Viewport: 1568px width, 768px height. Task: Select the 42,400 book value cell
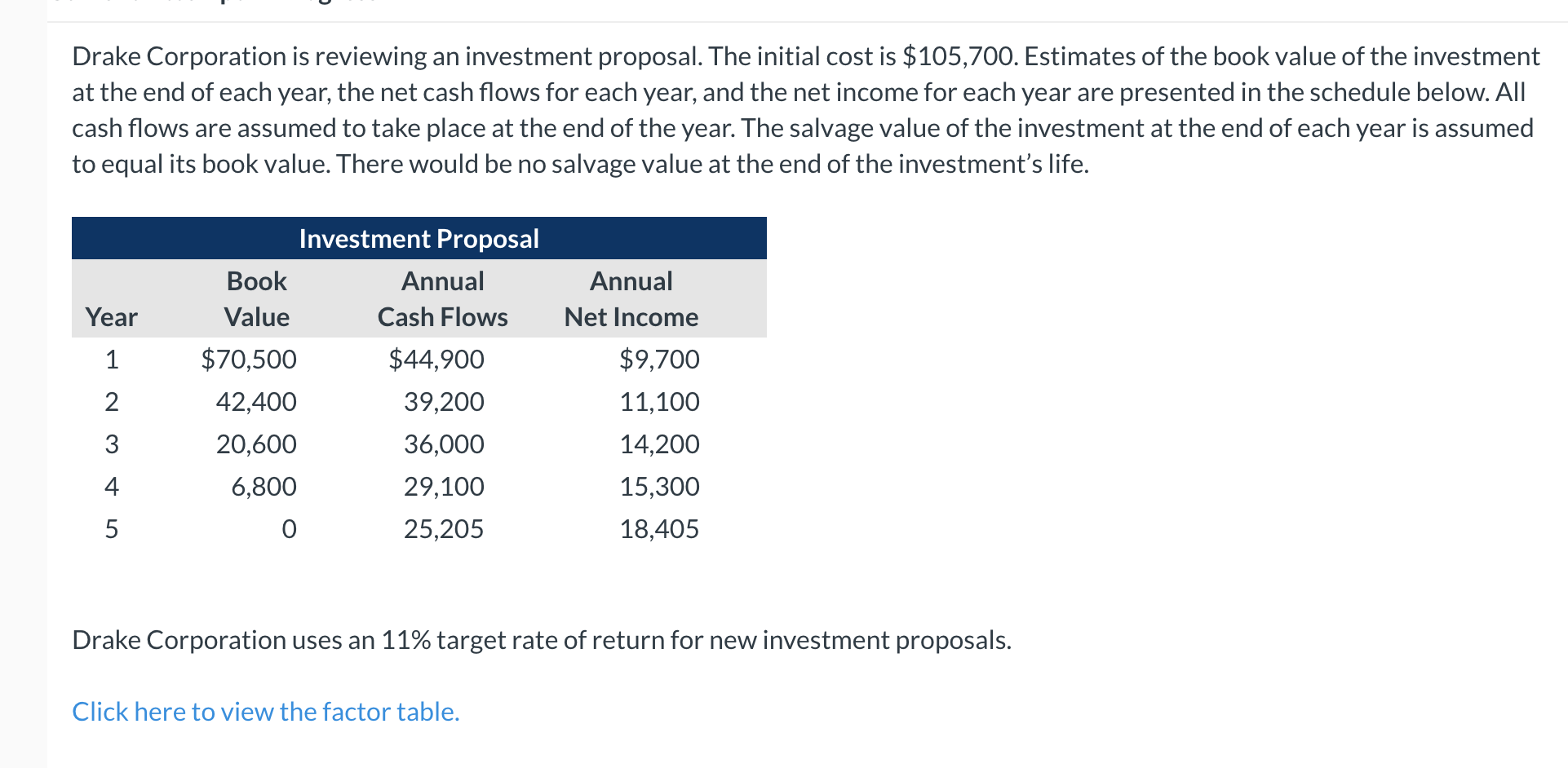(256, 401)
